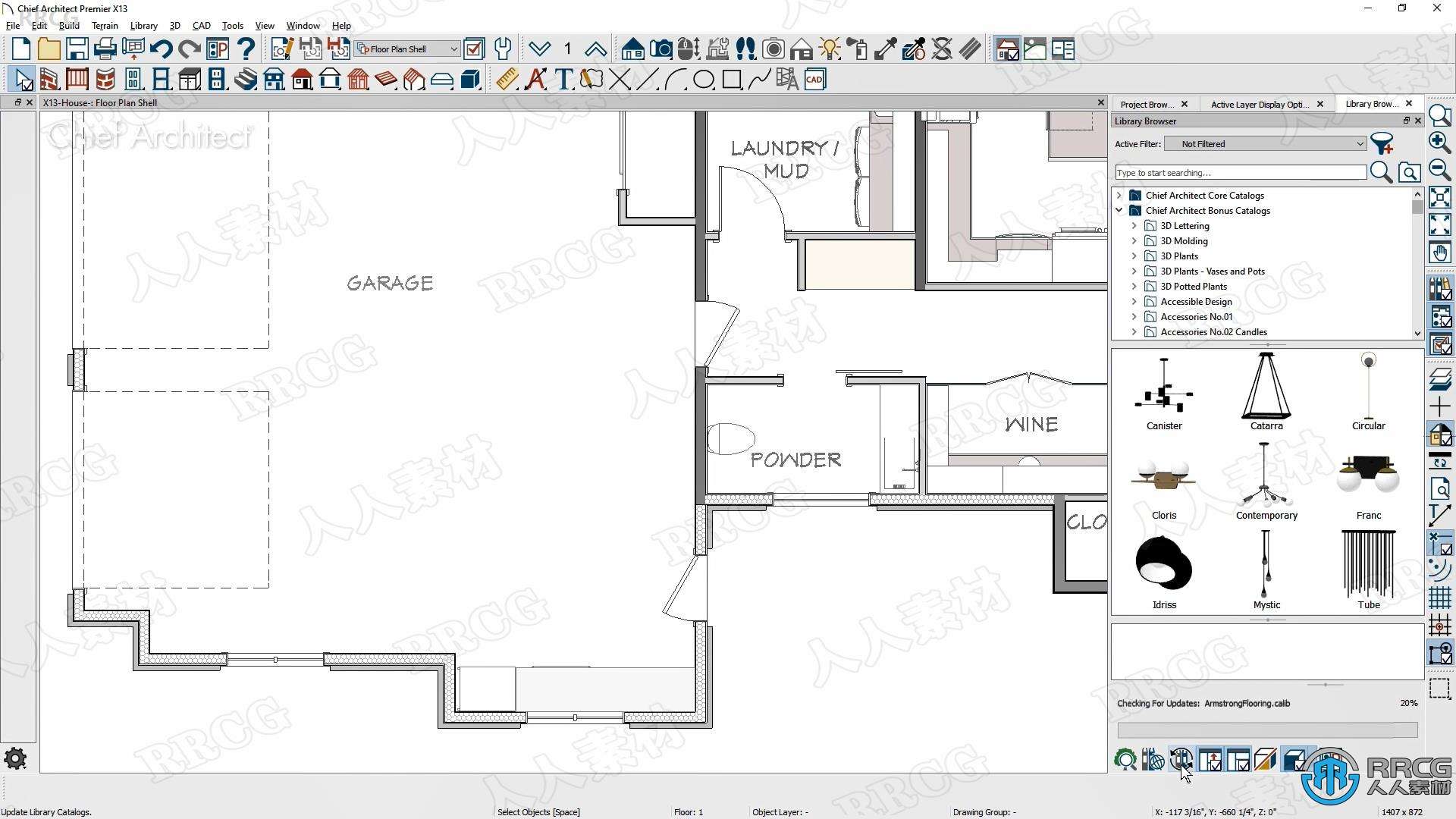Click the Active Layer Display Options tab

[1258, 103]
